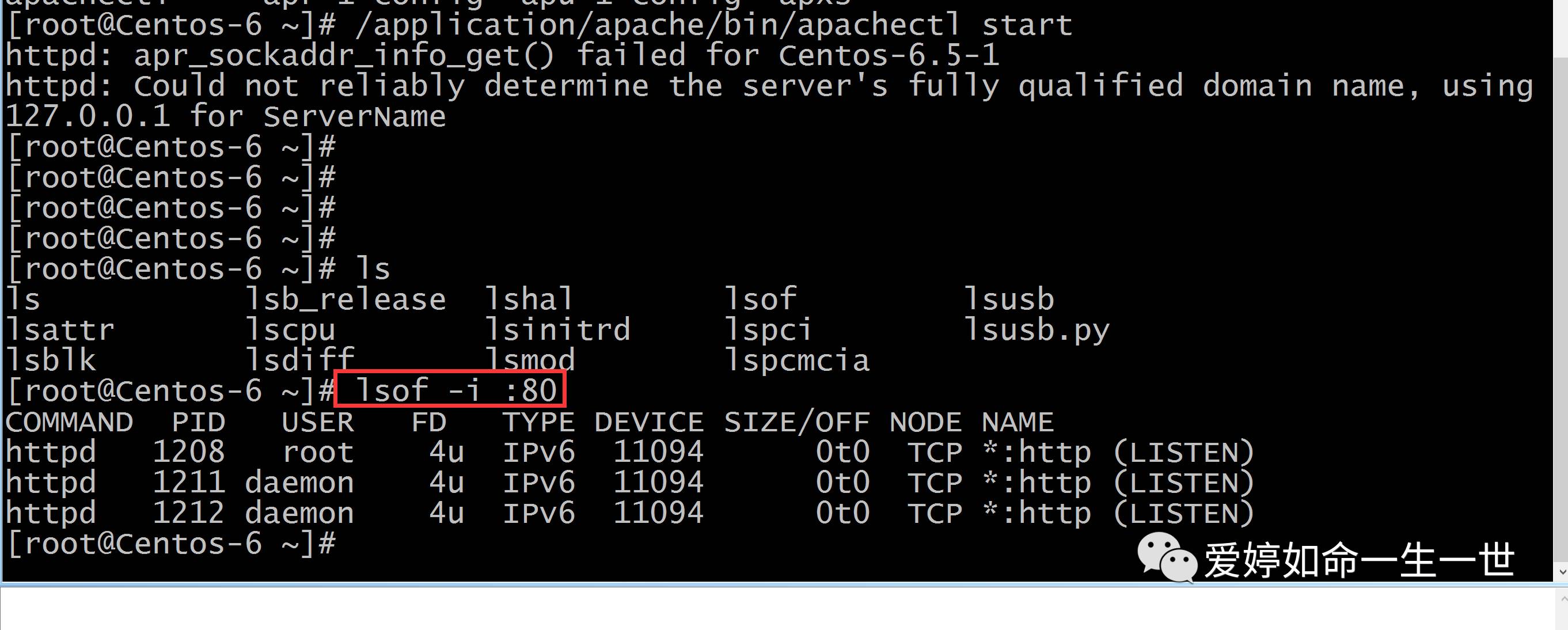Click the PID column header

[x=199, y=422]
